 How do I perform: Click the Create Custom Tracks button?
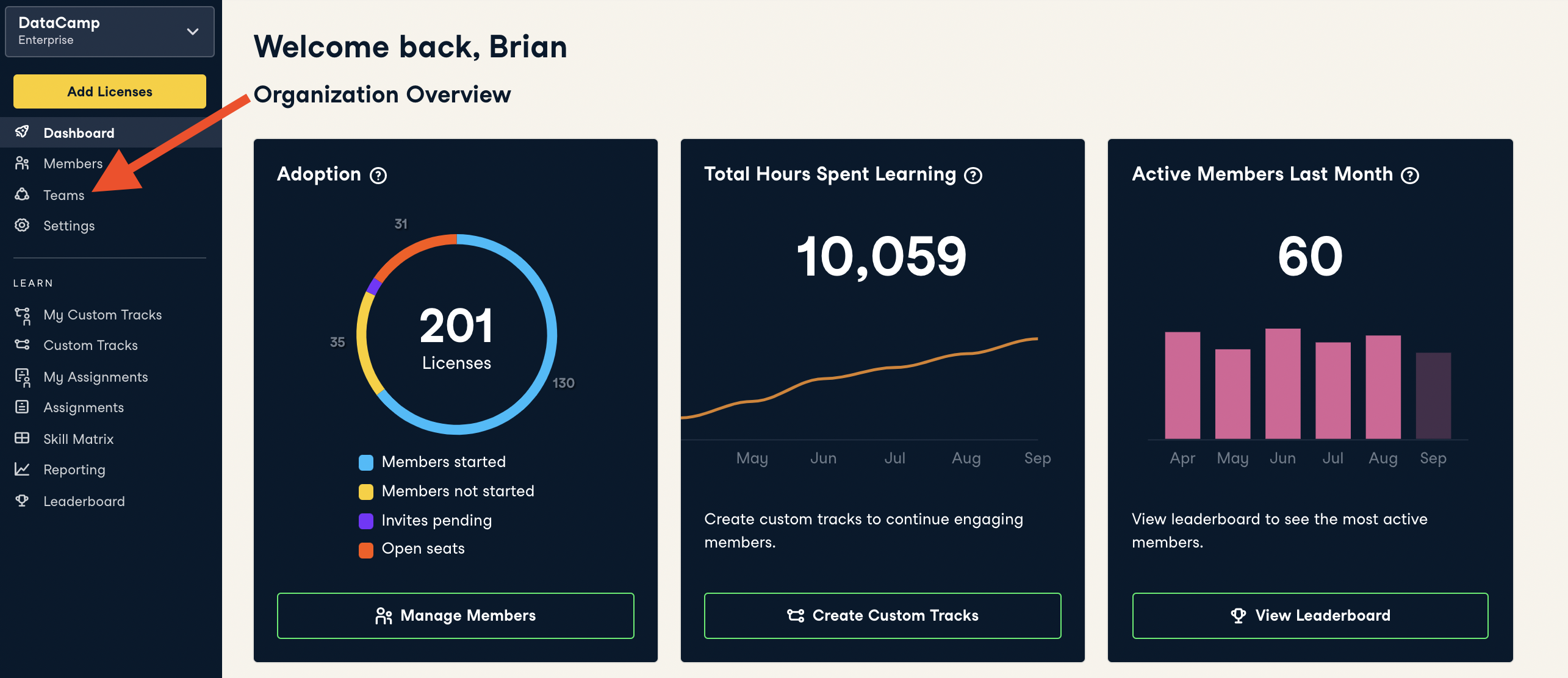point(882,615)
